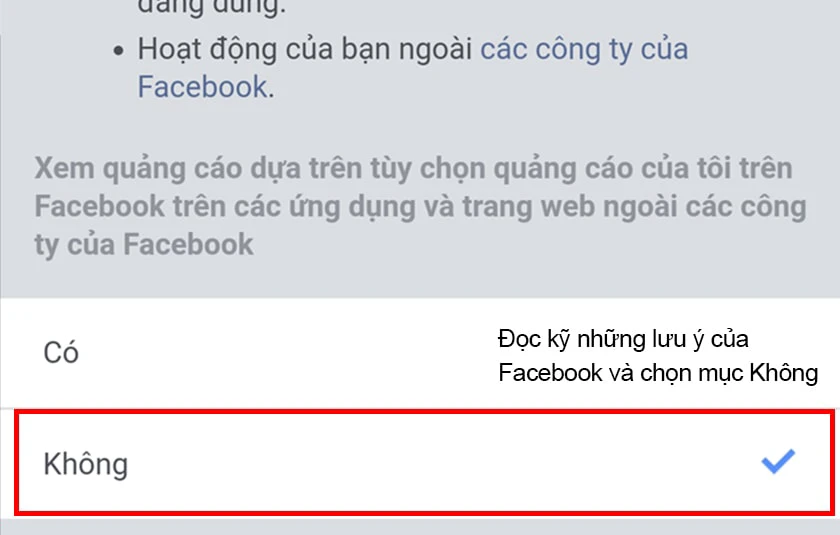The image size is (840, 535).
Task: Click the 'Hoạt động của bạn ngoài' text
Action: pyautogui.click(x=305, y=49)
